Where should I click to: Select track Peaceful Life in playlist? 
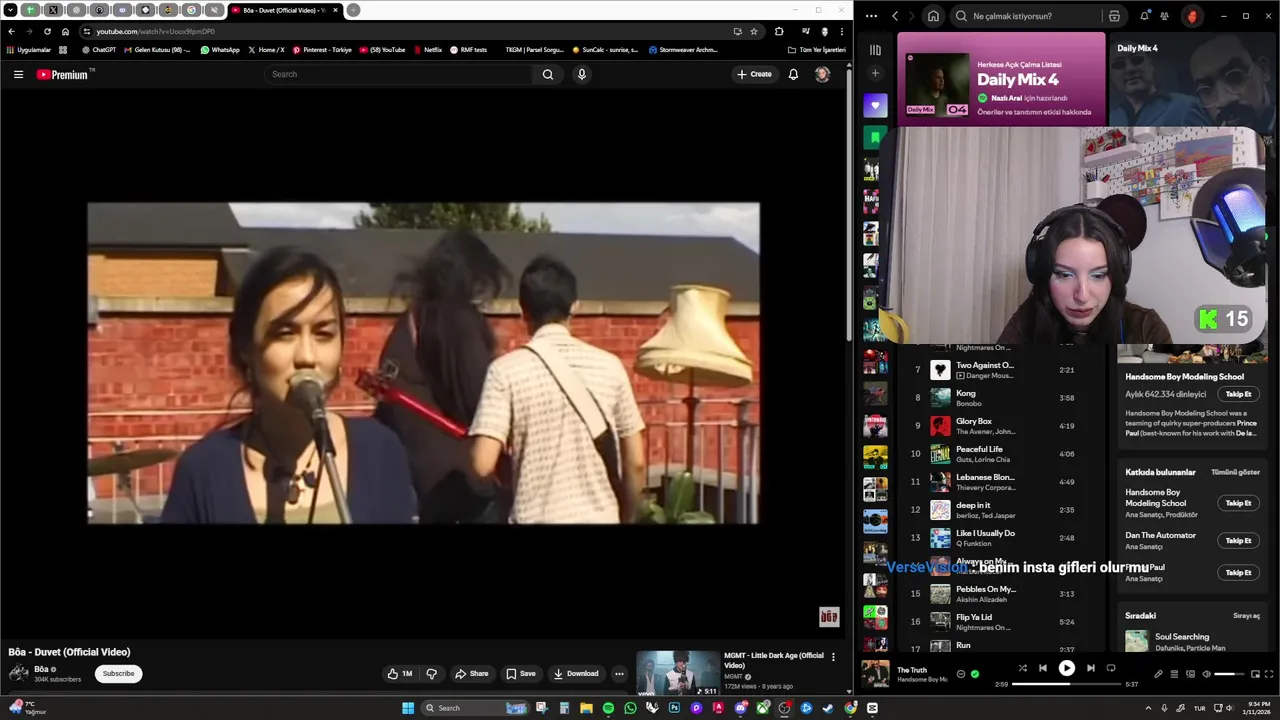(x=1000, y=454)
